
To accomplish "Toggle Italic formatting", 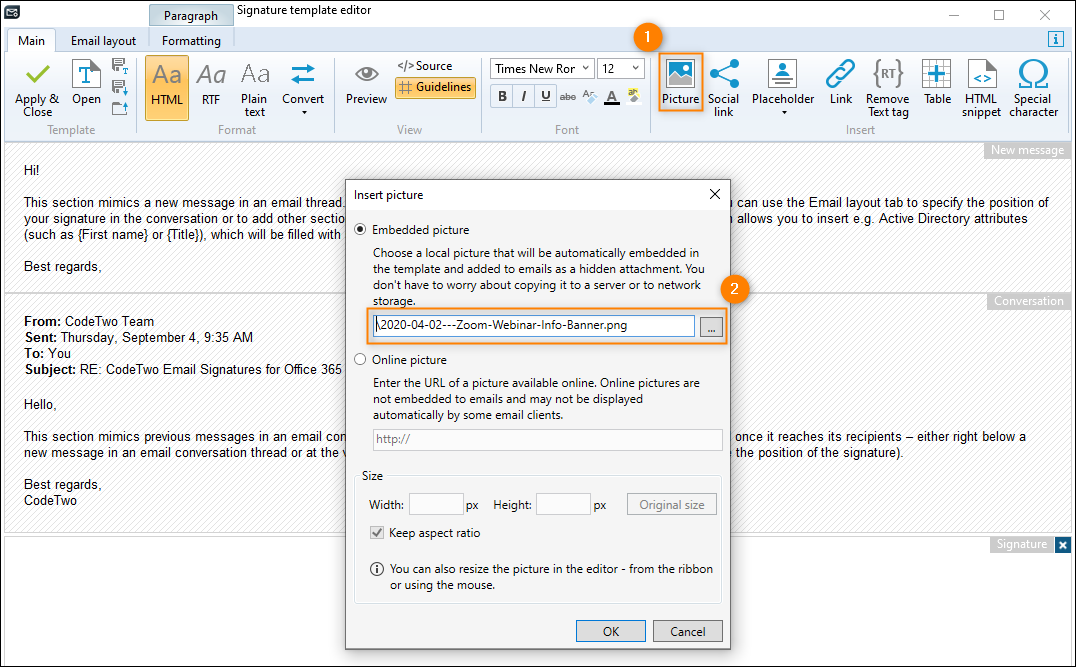I will coord(524,96).
